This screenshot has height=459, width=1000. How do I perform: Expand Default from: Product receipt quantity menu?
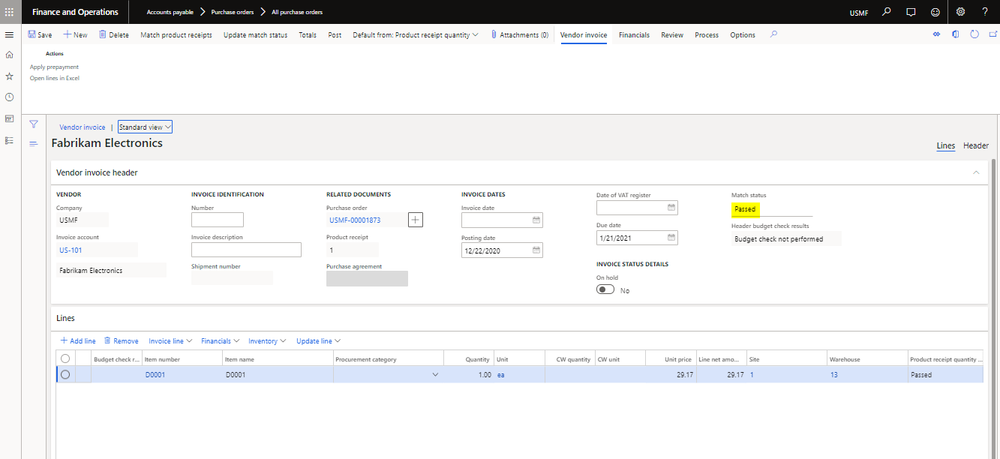[x=415, y=35]
